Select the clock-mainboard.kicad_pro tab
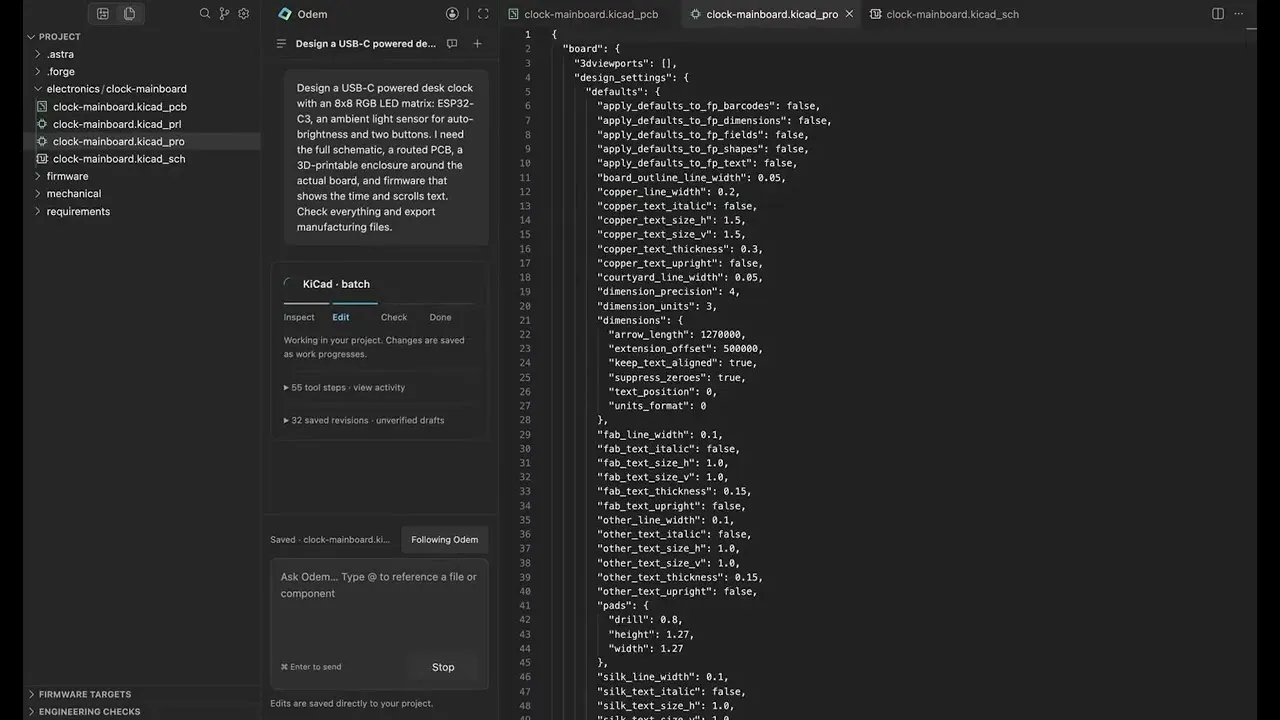Viewport: 1280px width, 720px height. [772, 14]
